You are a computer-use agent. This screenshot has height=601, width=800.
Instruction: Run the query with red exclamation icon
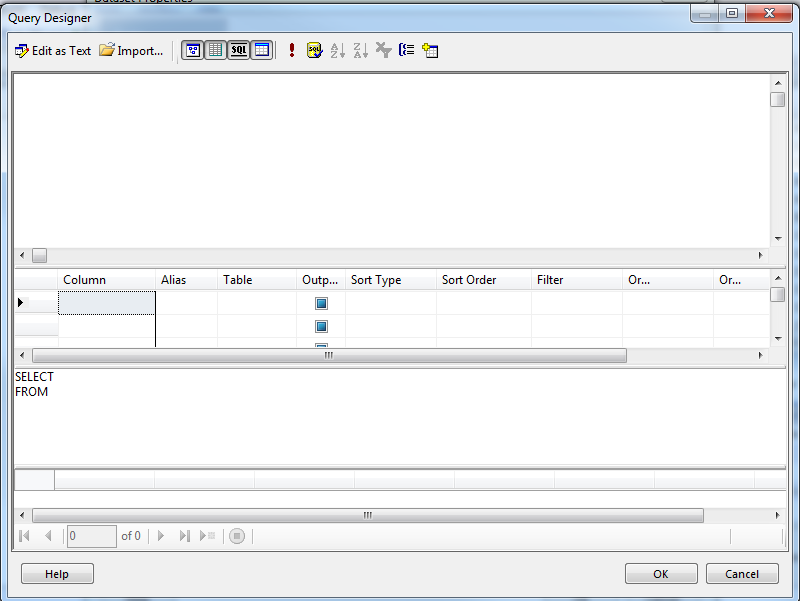tap(292, 50)
